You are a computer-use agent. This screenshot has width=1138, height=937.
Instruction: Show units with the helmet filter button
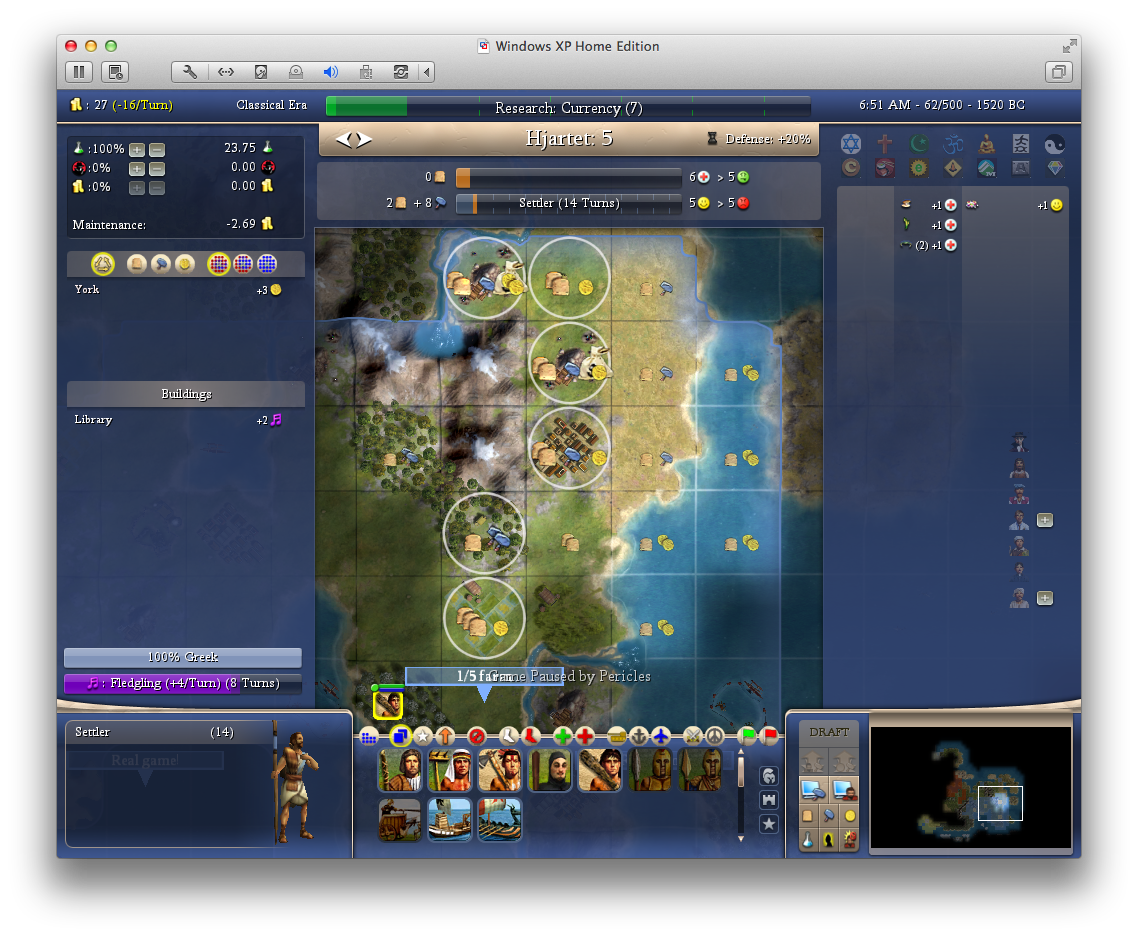click(769, 777)
